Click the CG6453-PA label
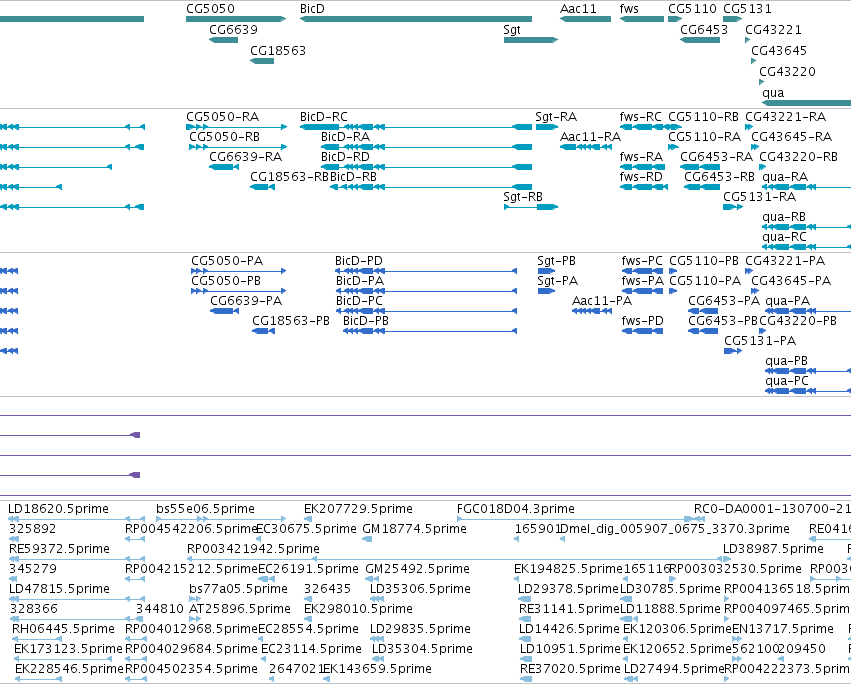851x684 pixels. click(724, 301)
